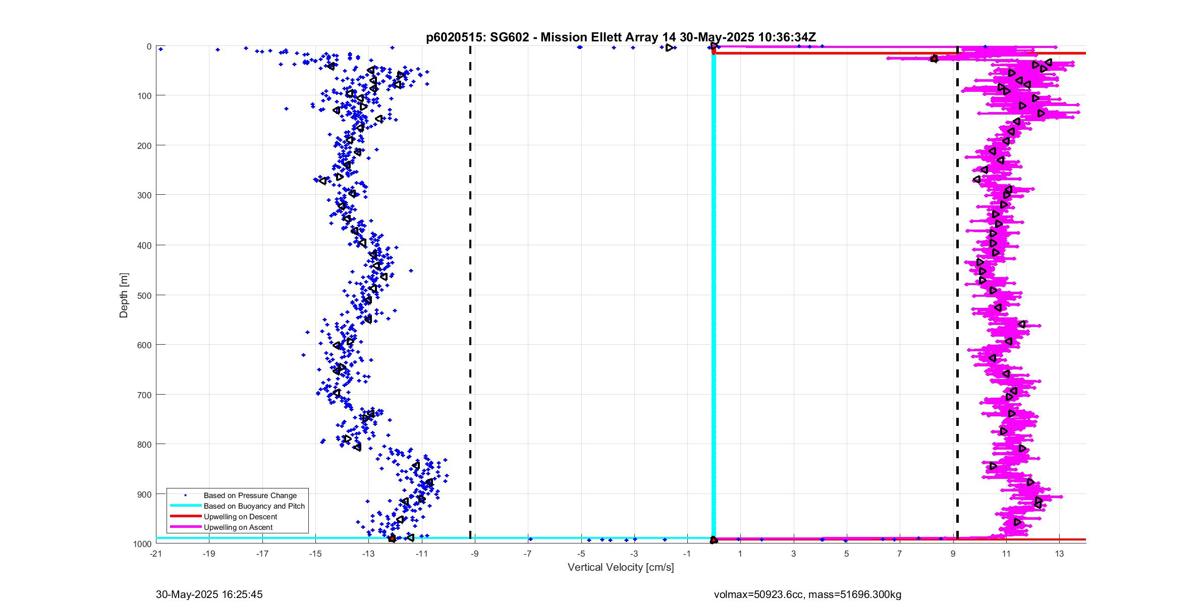Click y-axis tick label '100'
1200x611 pixels.
click(x=143, y=96)
